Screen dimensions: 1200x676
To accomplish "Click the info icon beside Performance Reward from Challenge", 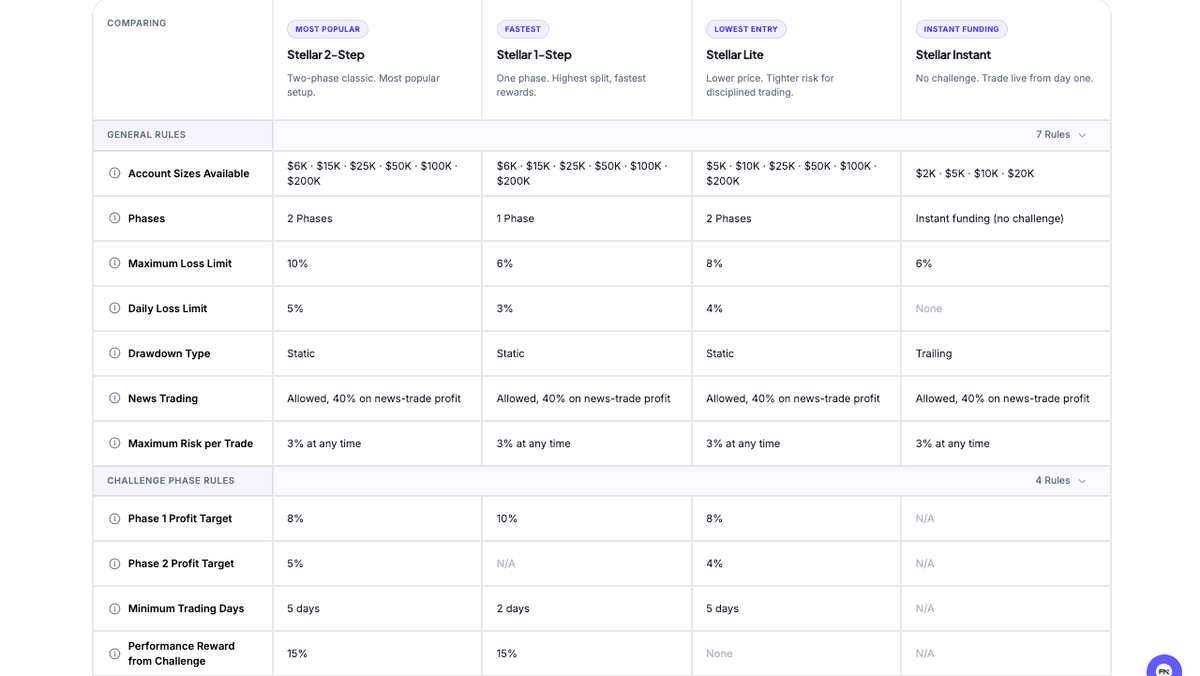I will 114,653.
